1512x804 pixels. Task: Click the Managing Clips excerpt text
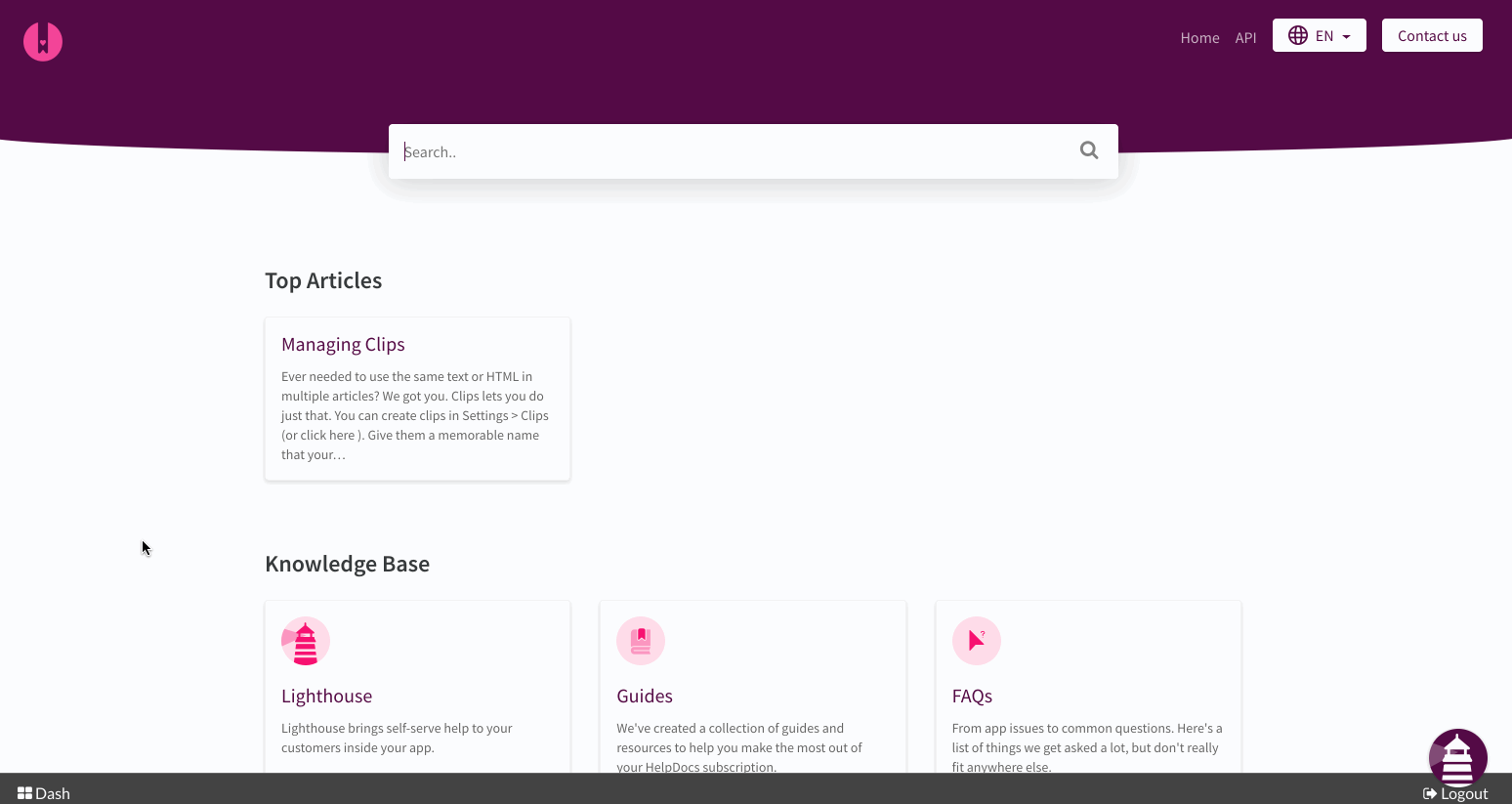pos(415,415)
